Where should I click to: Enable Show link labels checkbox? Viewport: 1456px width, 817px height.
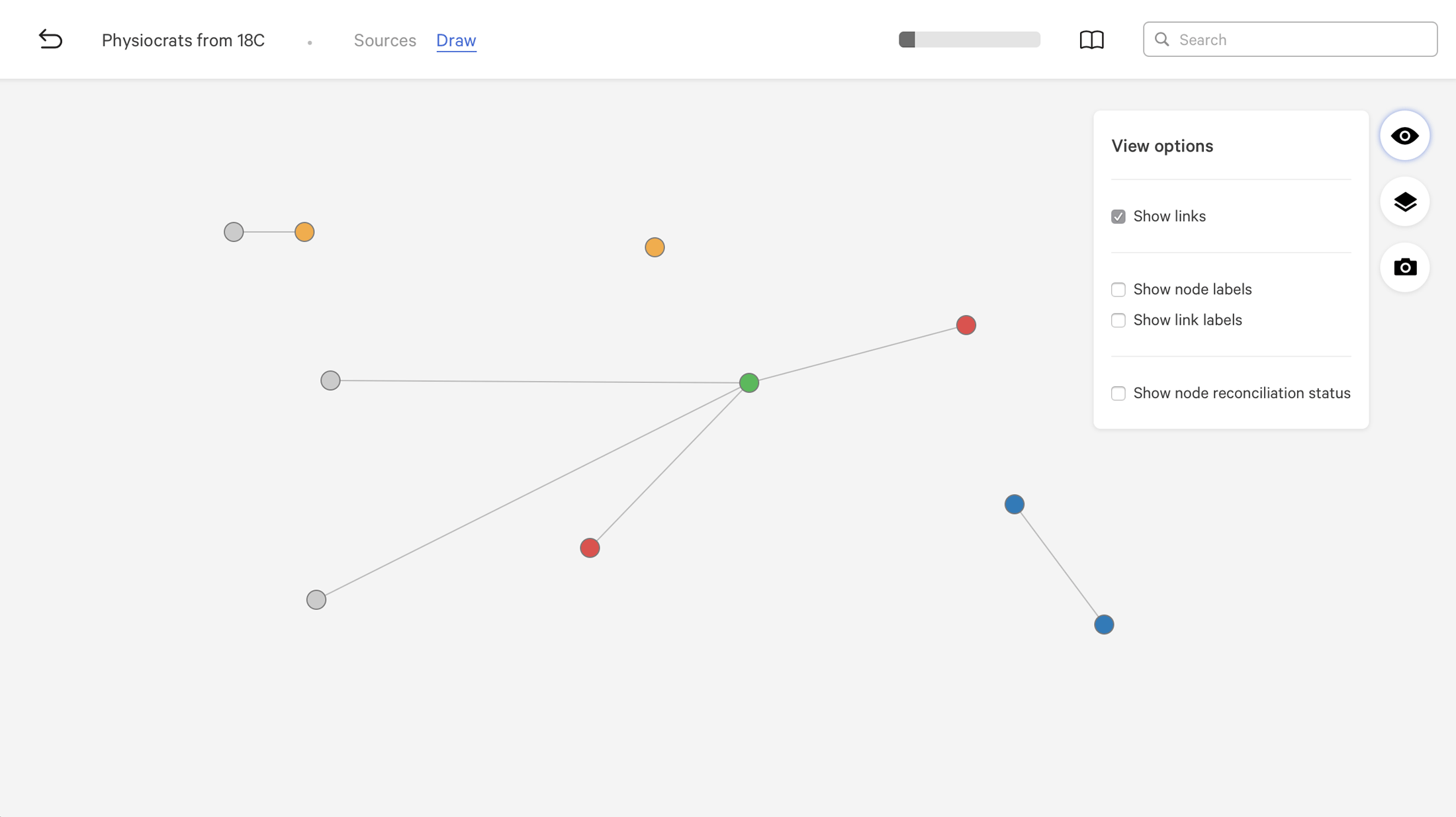1118,320
